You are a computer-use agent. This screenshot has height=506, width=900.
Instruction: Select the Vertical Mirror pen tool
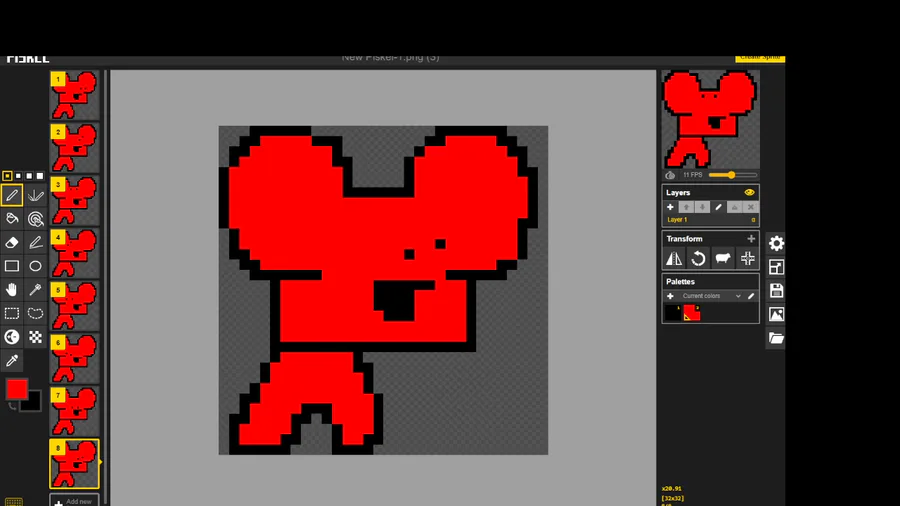36,195
